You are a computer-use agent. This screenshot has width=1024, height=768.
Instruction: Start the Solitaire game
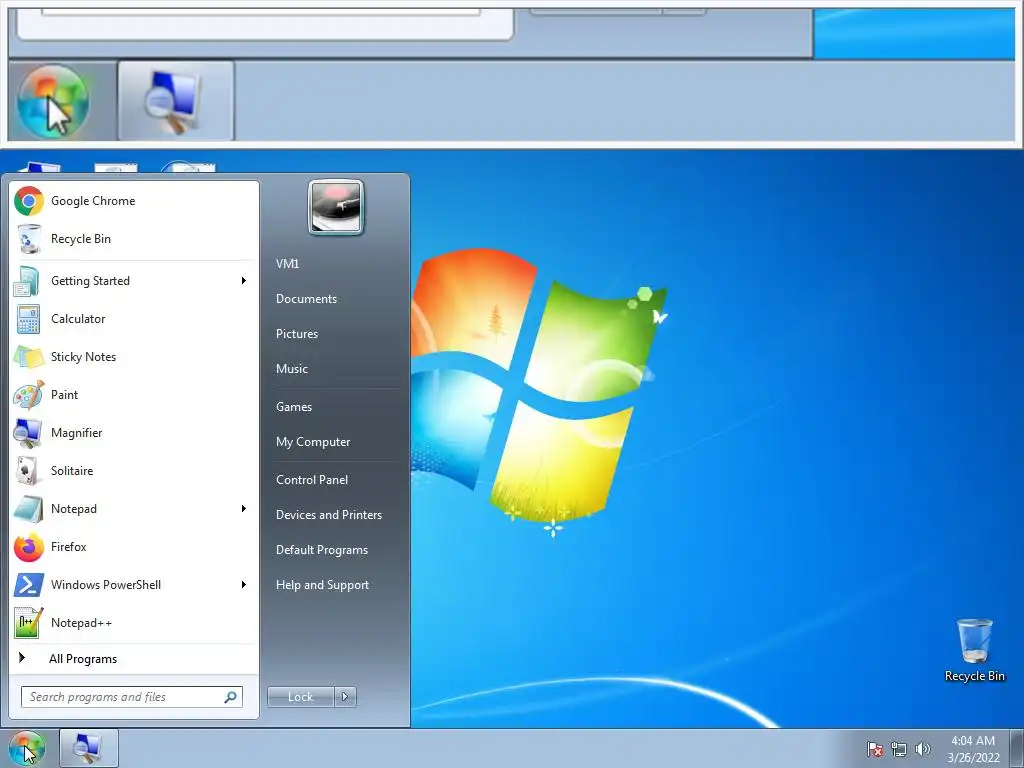click(135, 471)
